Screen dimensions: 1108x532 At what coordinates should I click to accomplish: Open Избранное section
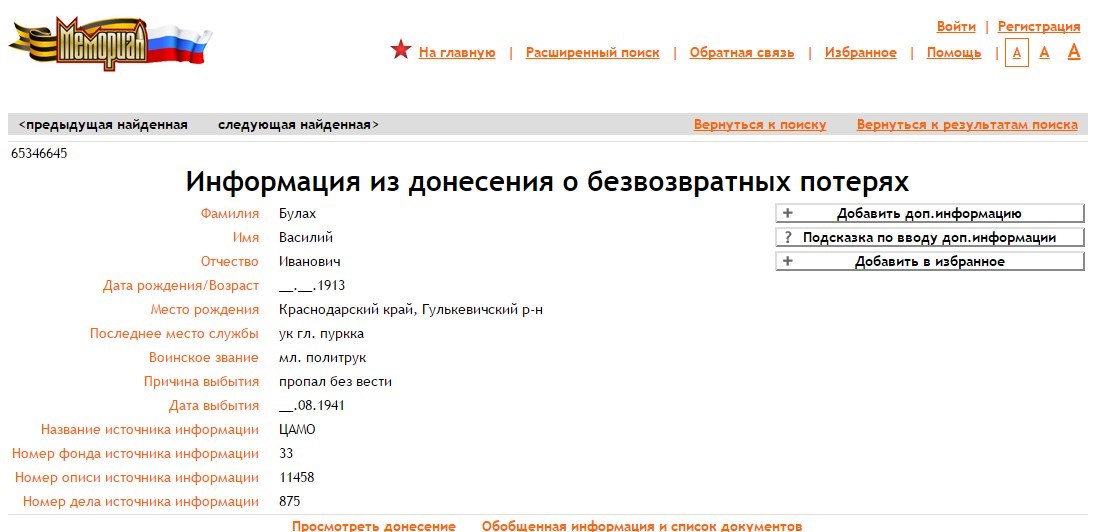pyautogui.click(x=861, y=52)
